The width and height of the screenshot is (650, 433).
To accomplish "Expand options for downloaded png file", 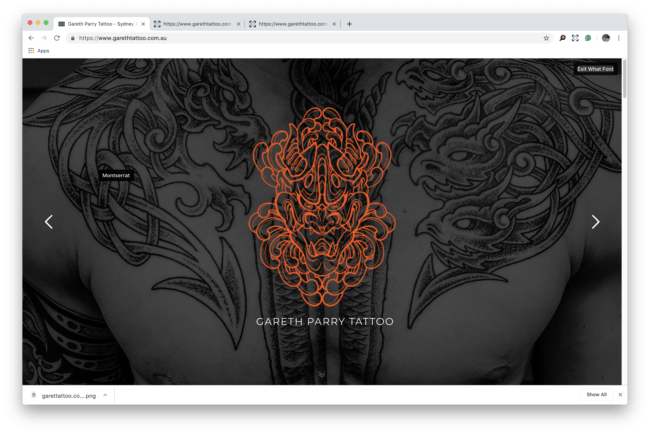I will [x=105, y=395].
